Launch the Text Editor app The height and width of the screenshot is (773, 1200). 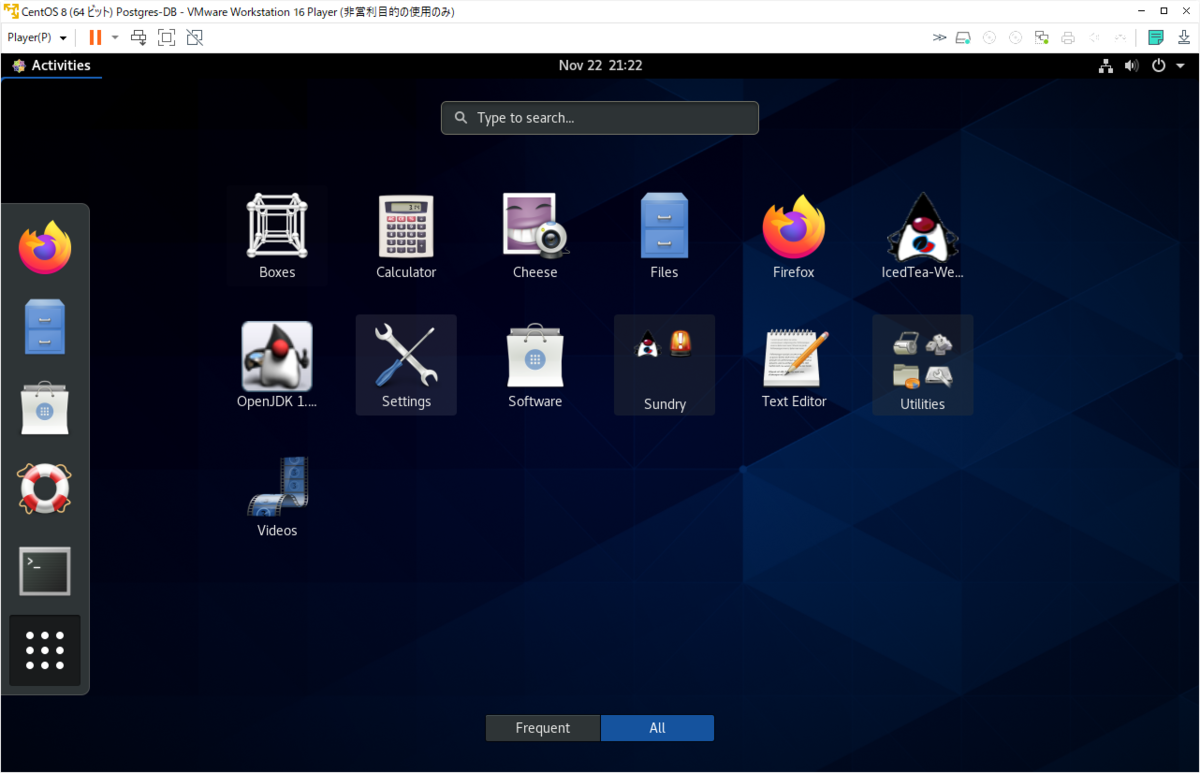[794, 365]
